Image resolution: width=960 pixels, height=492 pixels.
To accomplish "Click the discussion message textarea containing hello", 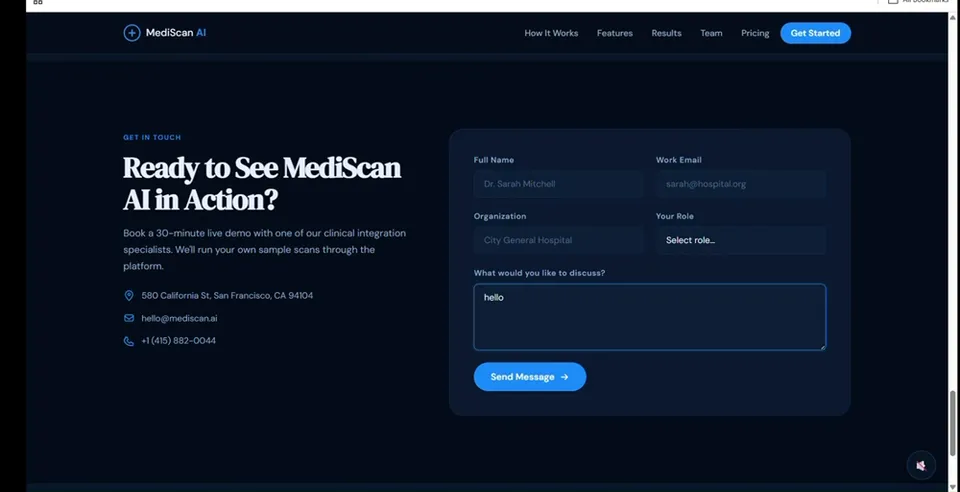I will tap(650, 317).
